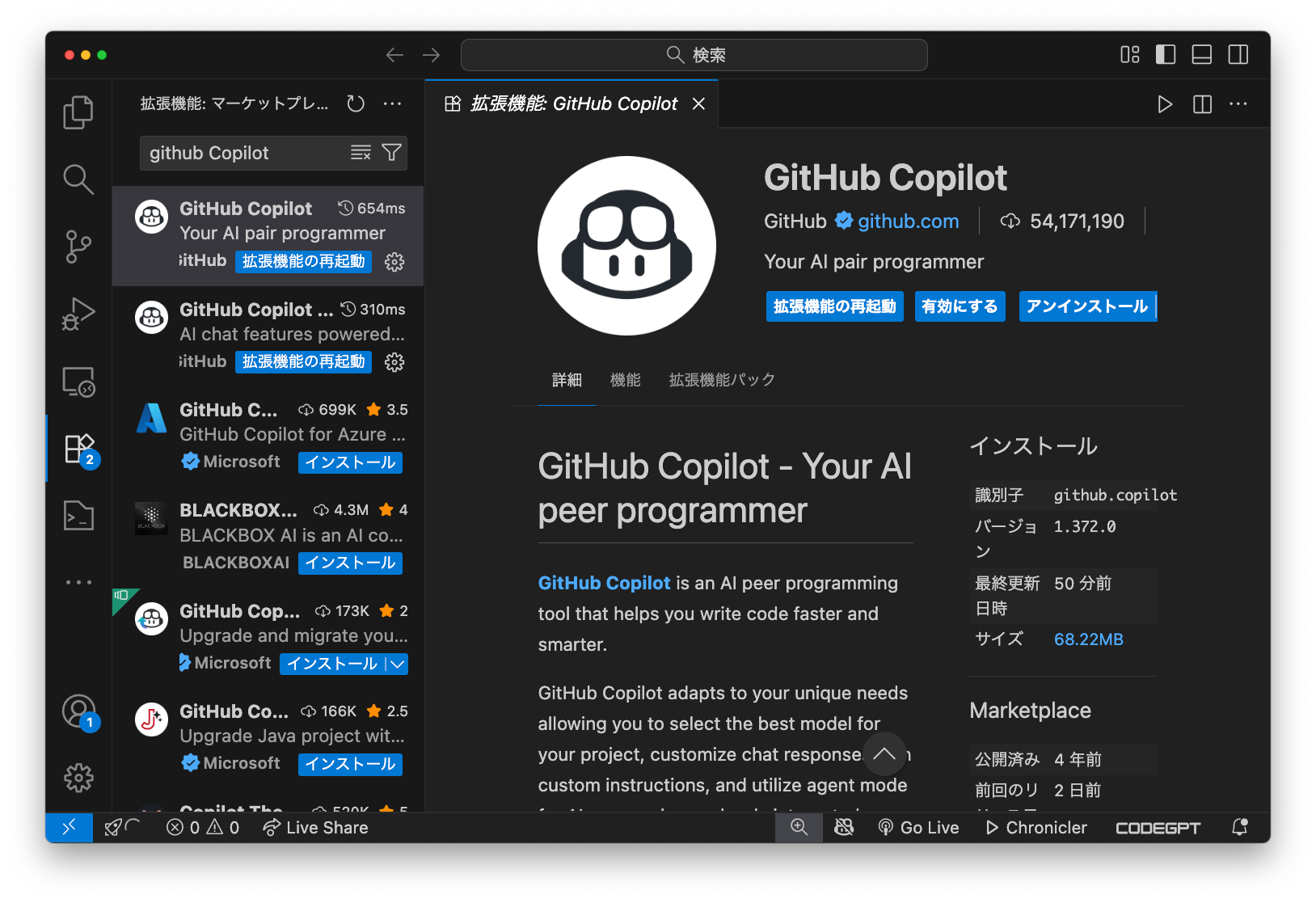Select the BLACKBOX AI extension entry
Viewport: 1316px width, 903px height.
coord(268,537)
